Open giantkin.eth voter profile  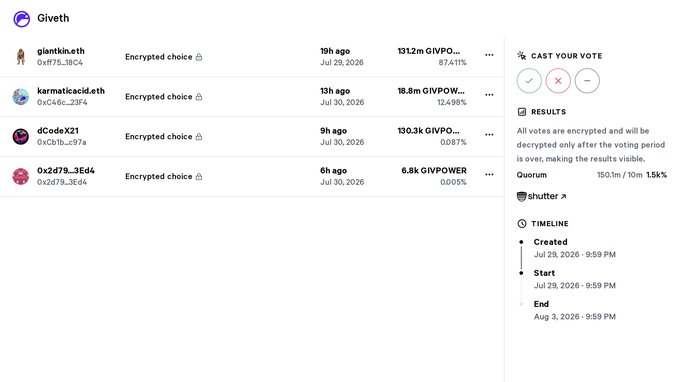click(61, 51)
